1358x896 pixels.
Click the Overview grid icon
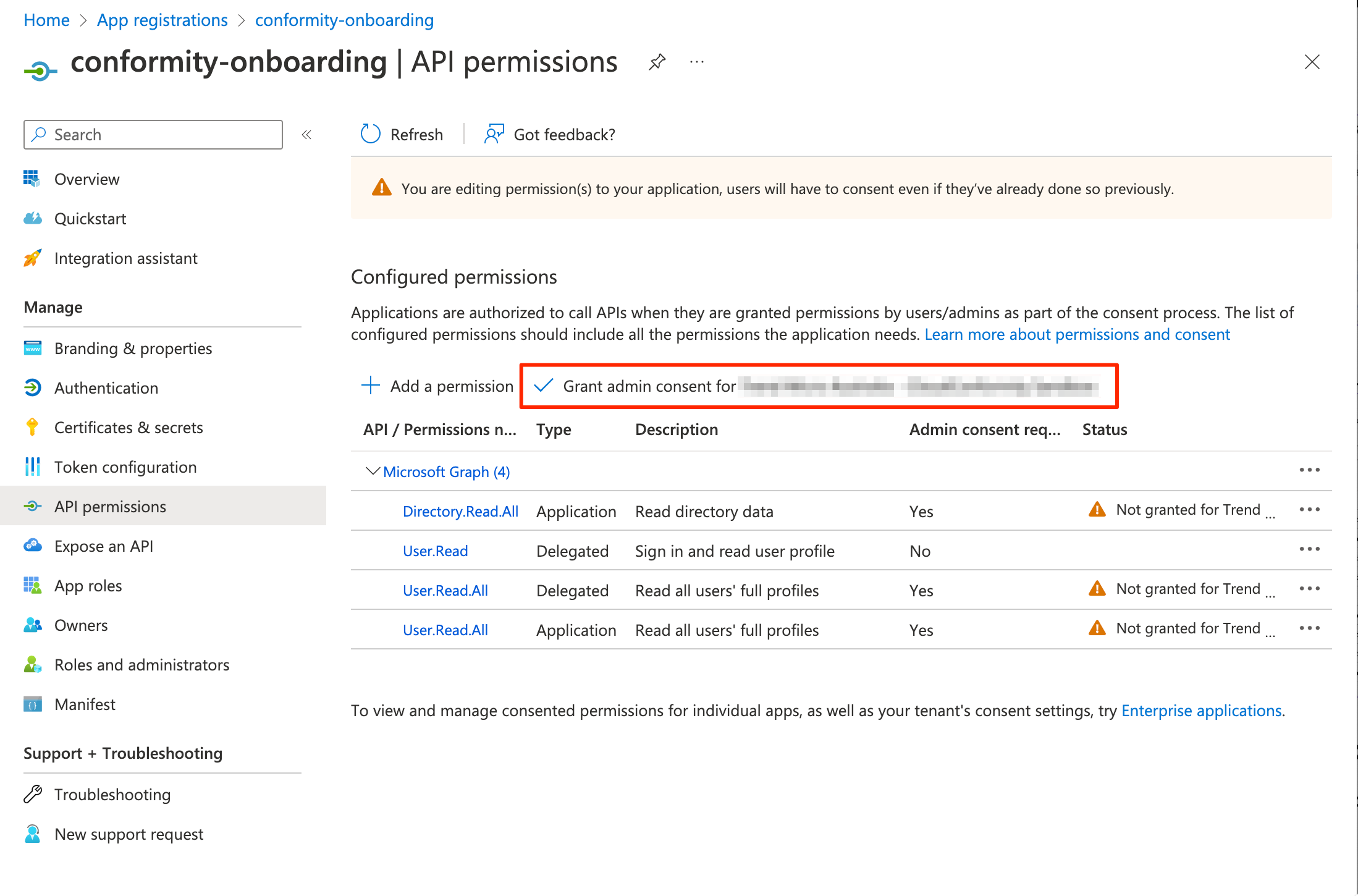(x=32, y=179)
